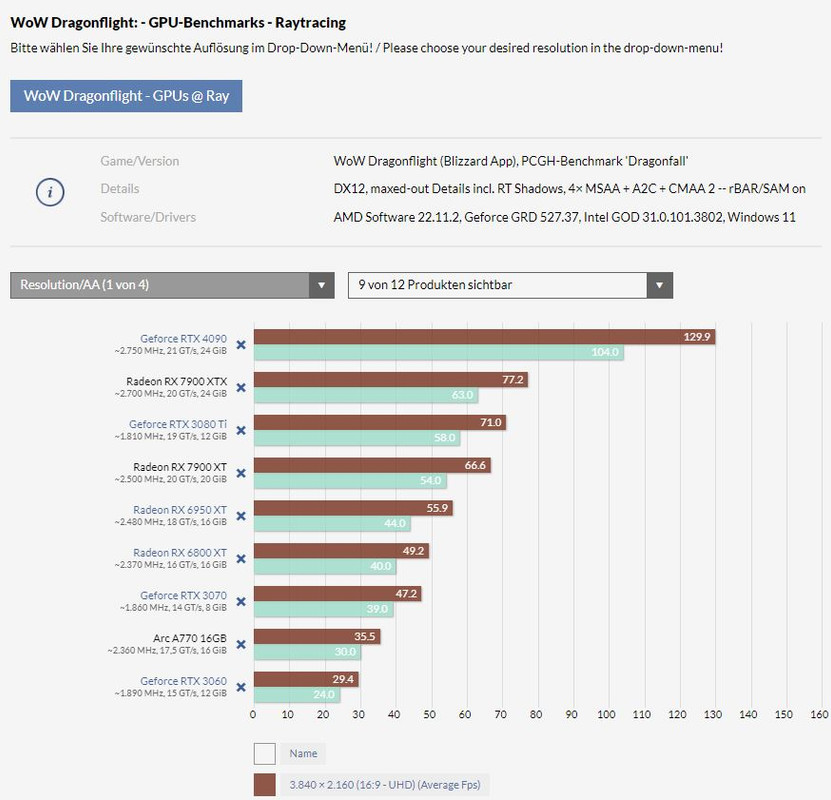Click the 35.5 fps bar for Arc A770

click(x=317, y=636)
